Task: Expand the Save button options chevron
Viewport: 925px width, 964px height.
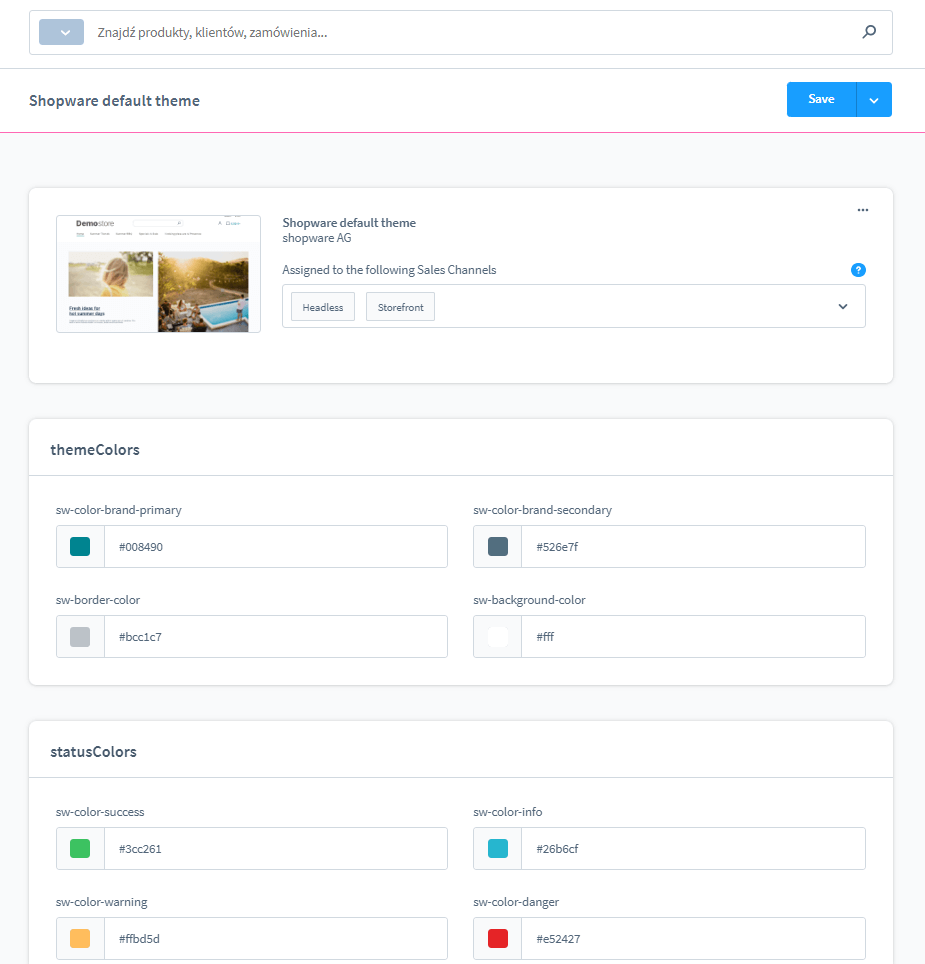Action: [874, 99]
